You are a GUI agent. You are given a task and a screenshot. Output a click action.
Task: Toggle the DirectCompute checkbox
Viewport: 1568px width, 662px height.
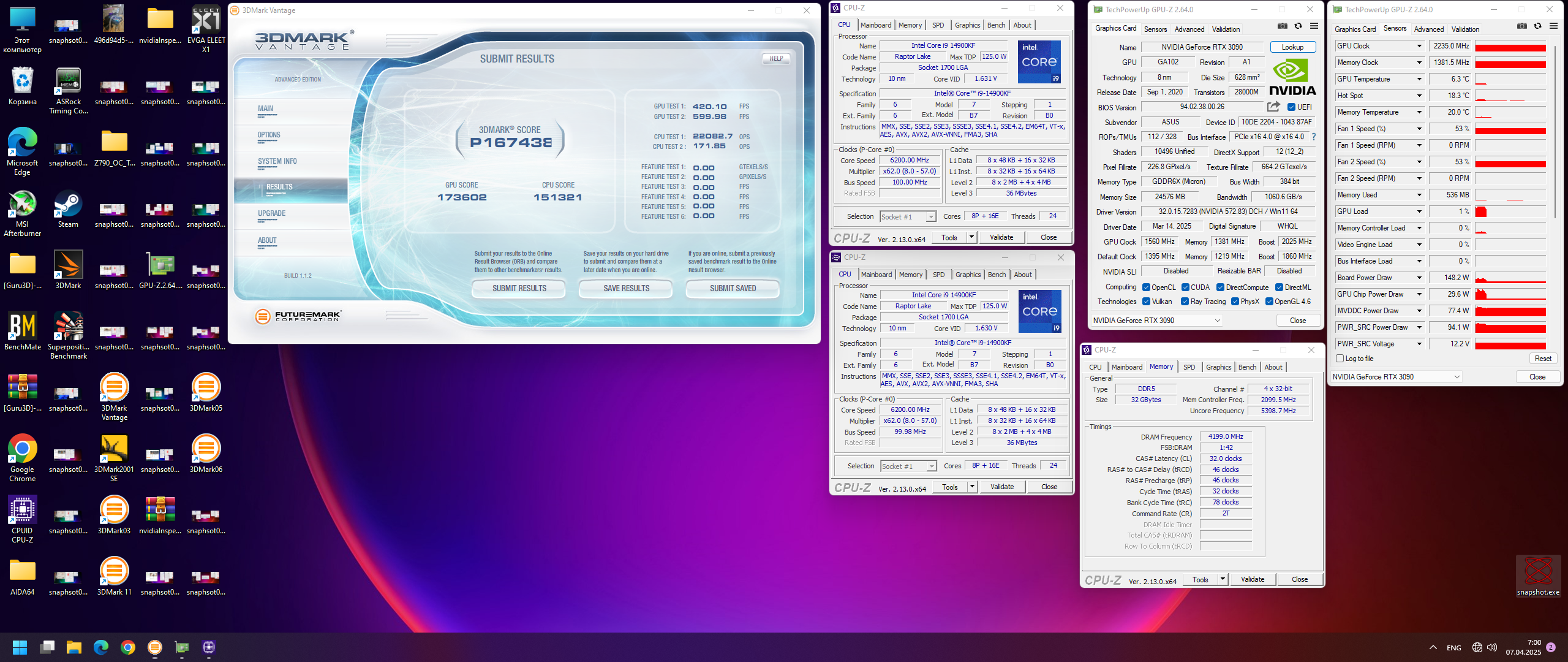click(x=1220, y=287)
